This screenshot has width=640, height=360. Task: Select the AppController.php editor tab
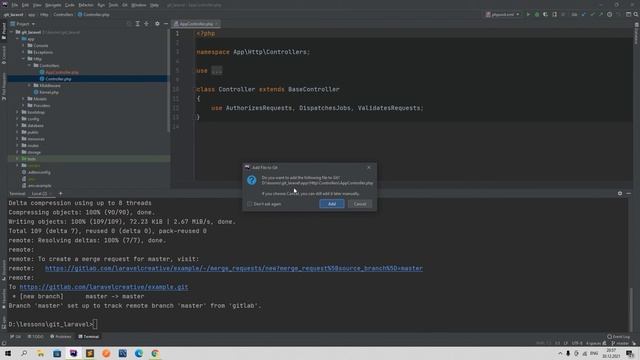coord(196,24)
